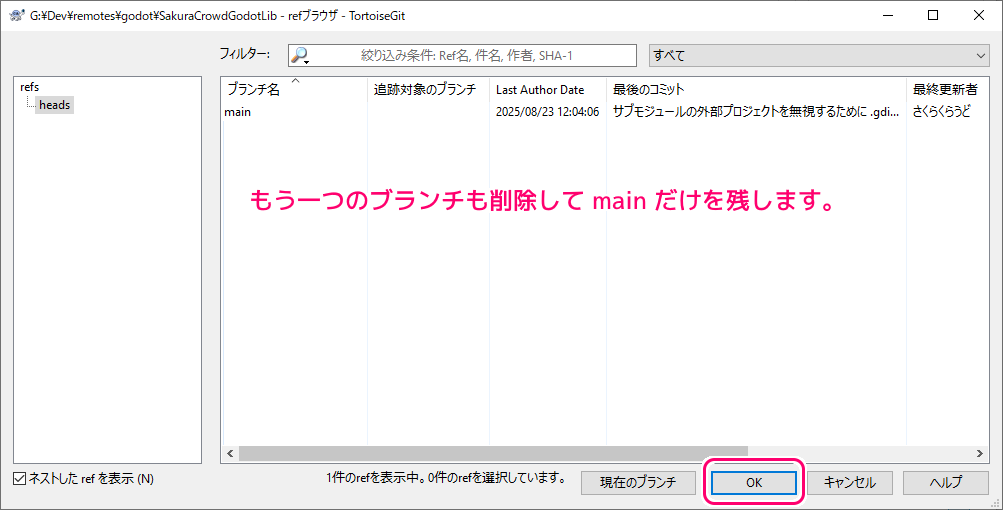Minimize the ref browser window
The width and height of the screenshot is (1003, 510).
[x=887, y=15]
